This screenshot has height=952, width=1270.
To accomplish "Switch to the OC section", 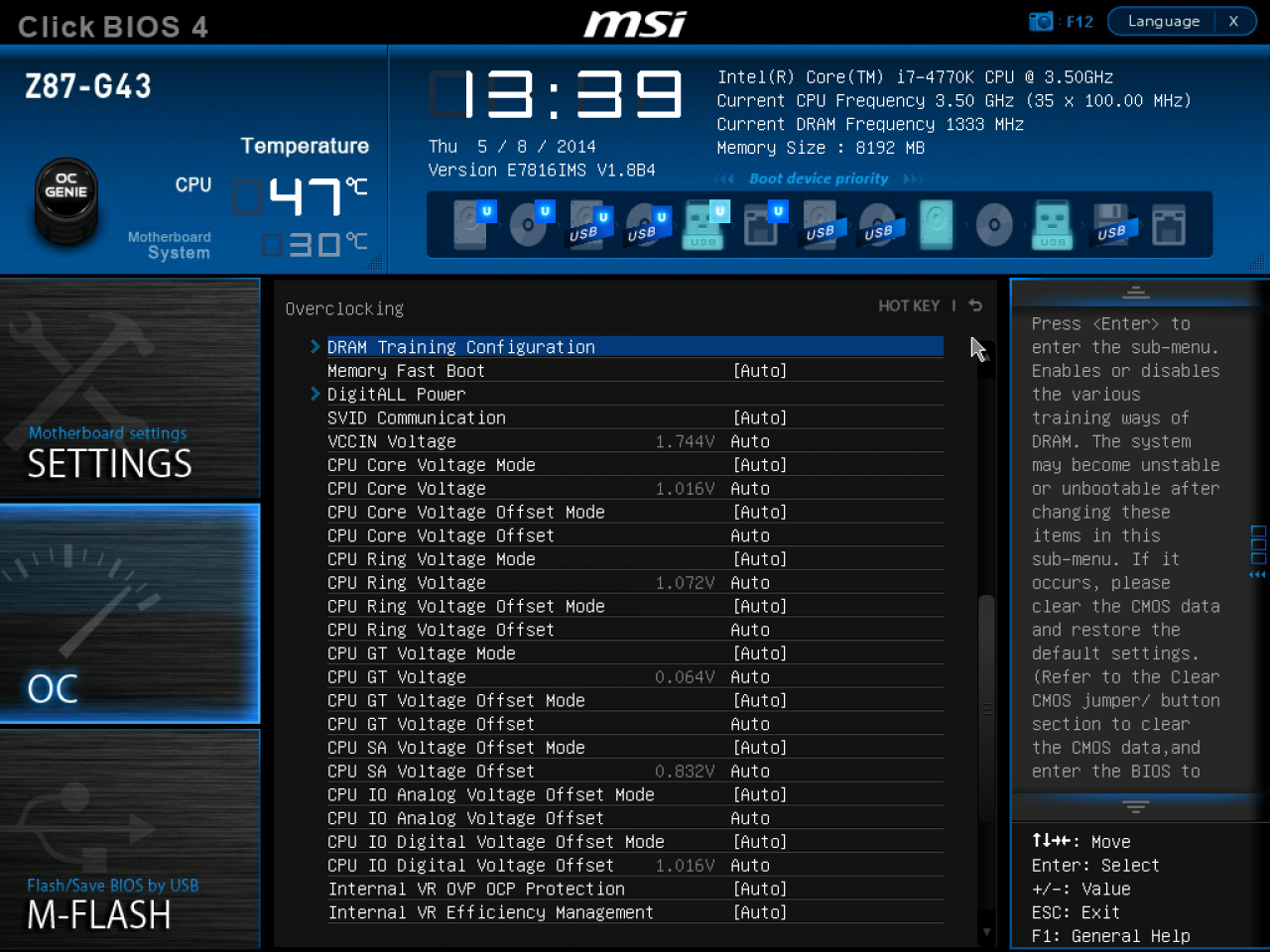I will pyautogui.click(x=130, y=613).
